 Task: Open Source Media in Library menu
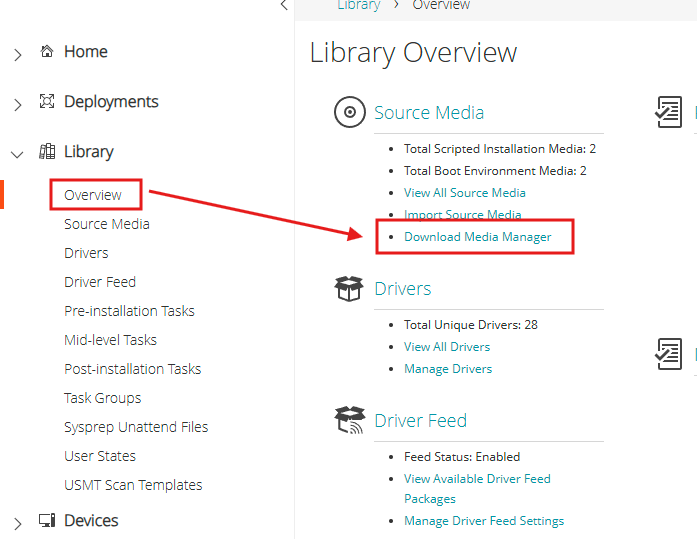107,224
